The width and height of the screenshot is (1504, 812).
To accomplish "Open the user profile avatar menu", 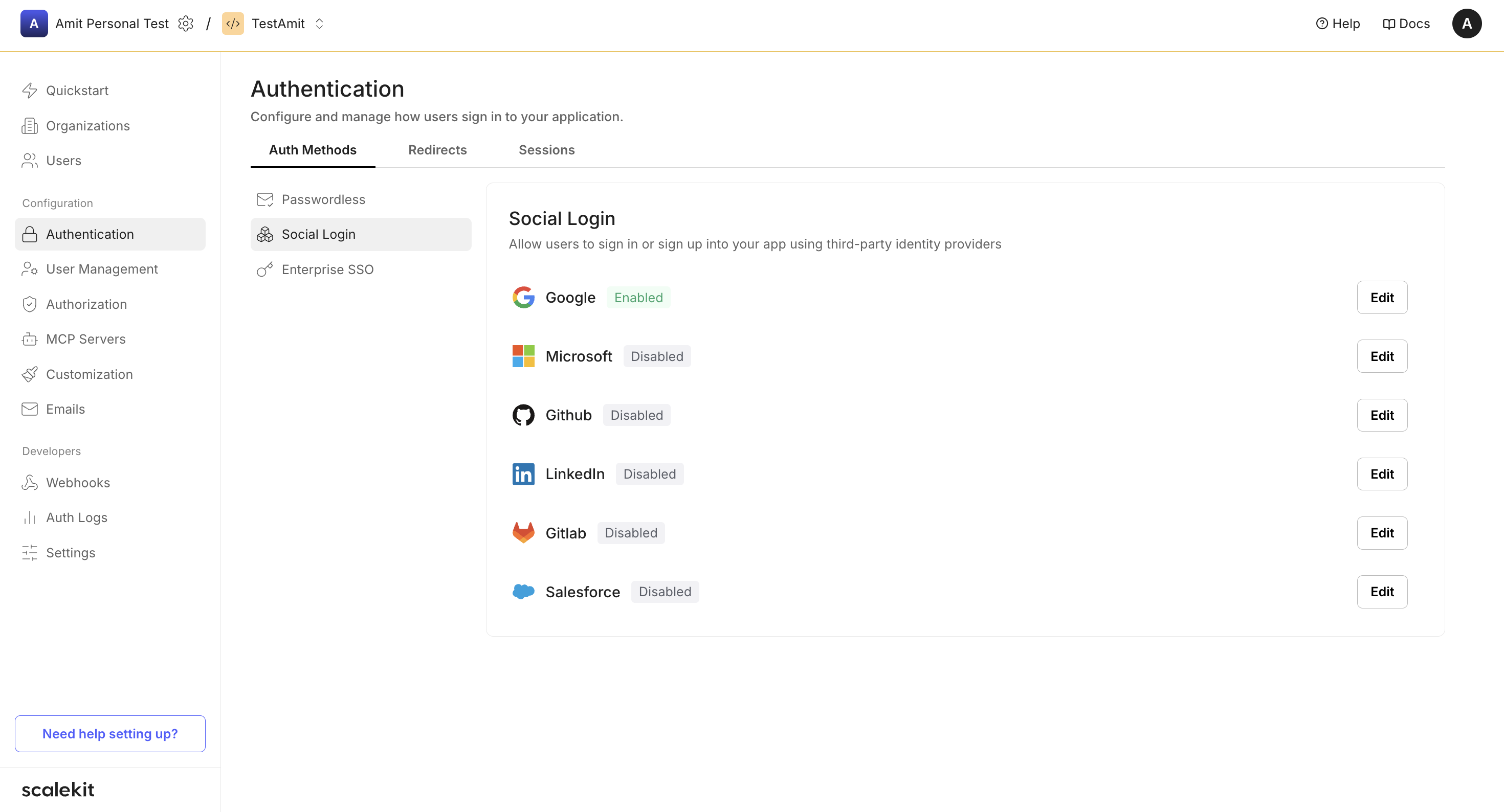I will [x=1467, y=24].
